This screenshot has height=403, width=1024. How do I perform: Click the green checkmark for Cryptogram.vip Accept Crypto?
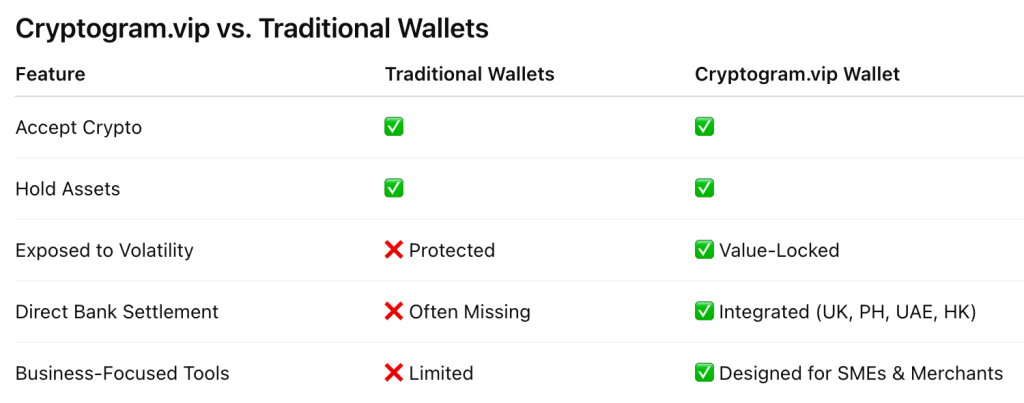pyautogui.click(x=704, y=127)
